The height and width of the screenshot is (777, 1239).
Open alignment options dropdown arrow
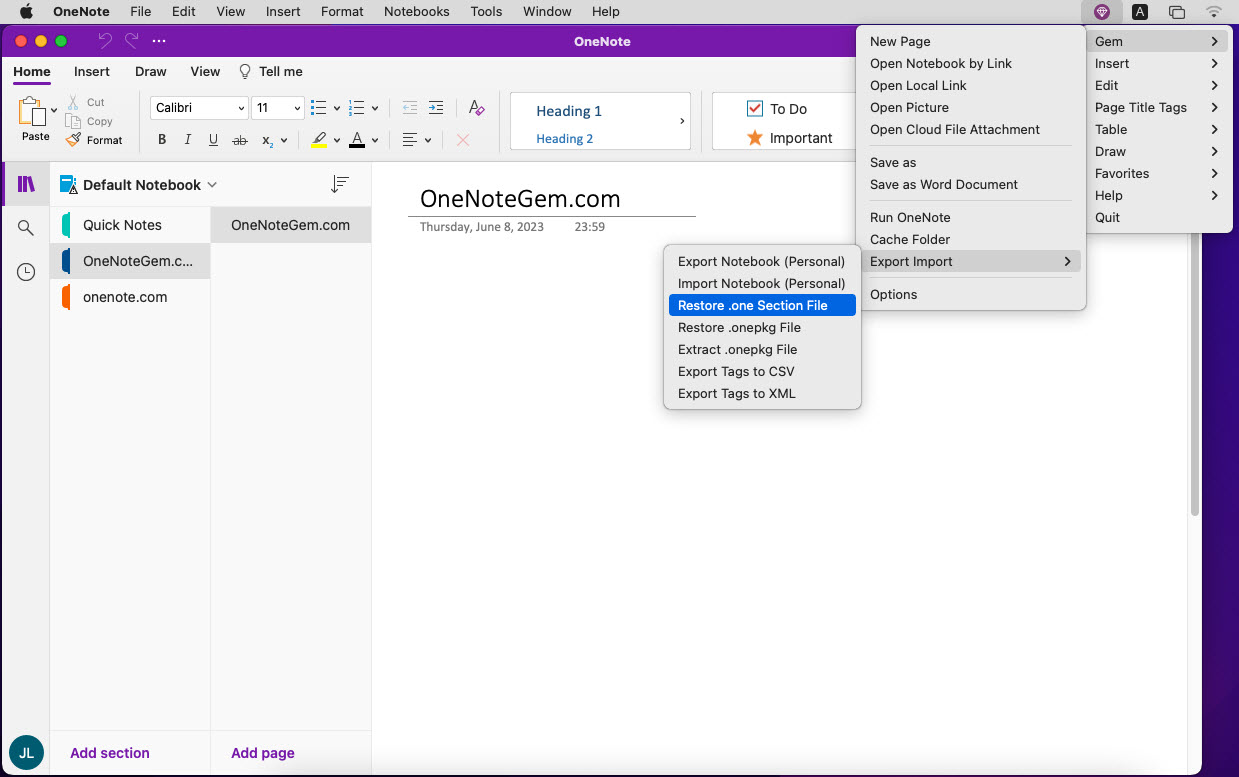pos(428,140)
